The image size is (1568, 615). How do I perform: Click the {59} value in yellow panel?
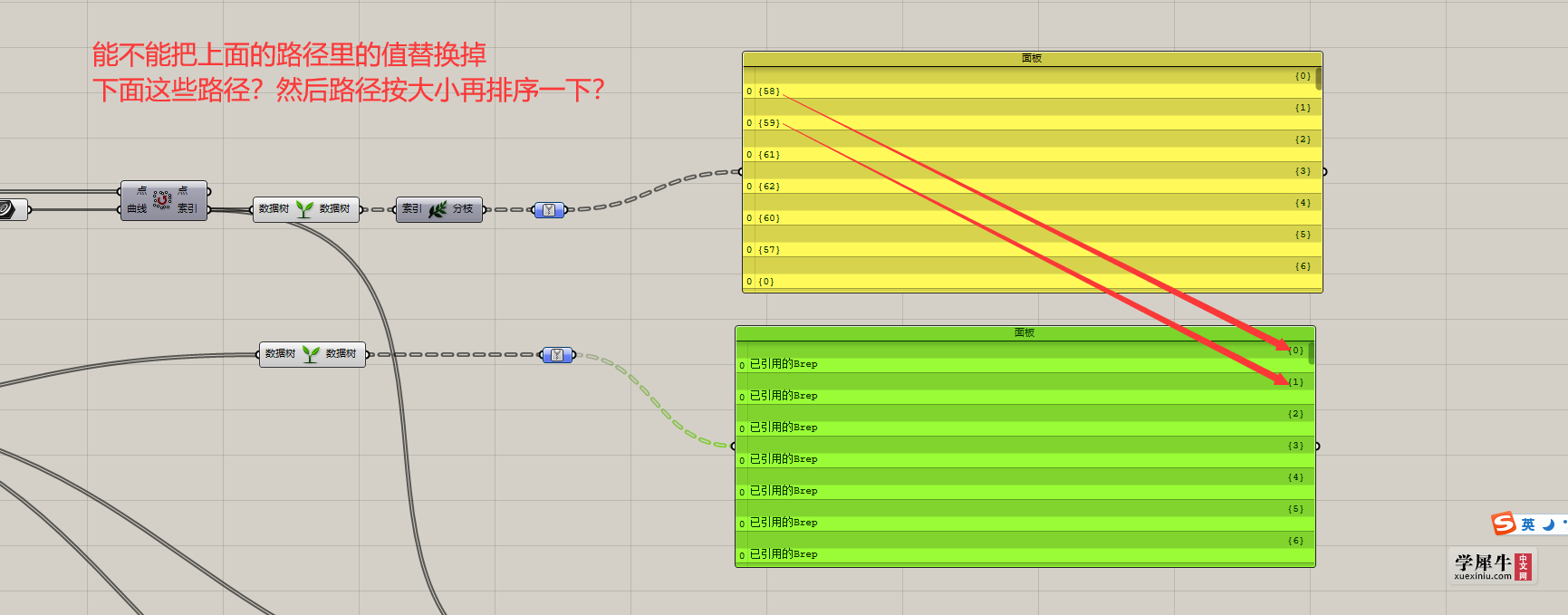point(769,123)
